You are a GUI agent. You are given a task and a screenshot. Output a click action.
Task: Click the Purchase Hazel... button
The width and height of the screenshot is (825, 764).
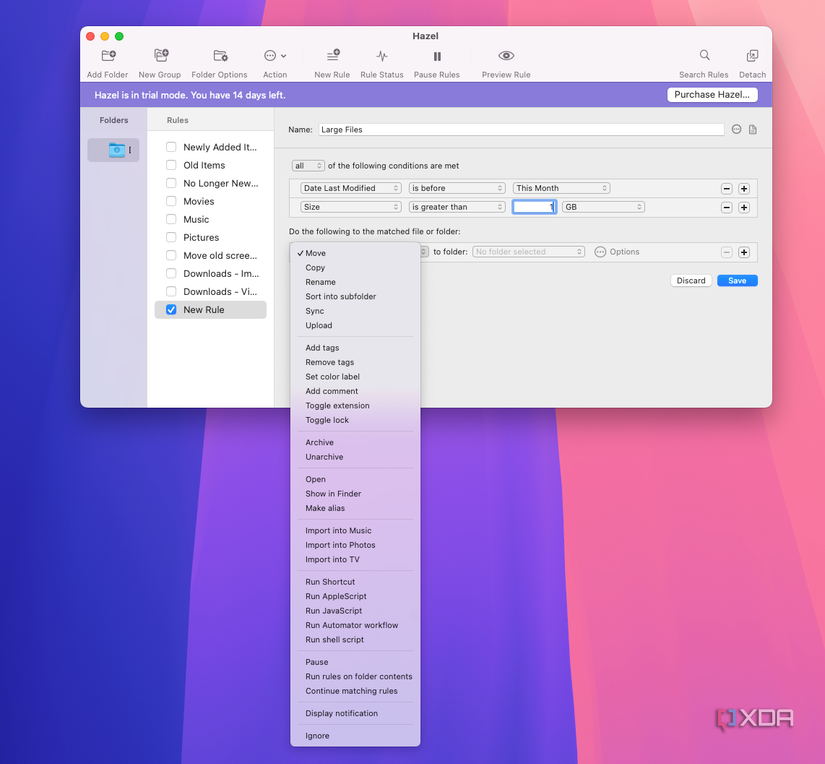tap(712, 95)
